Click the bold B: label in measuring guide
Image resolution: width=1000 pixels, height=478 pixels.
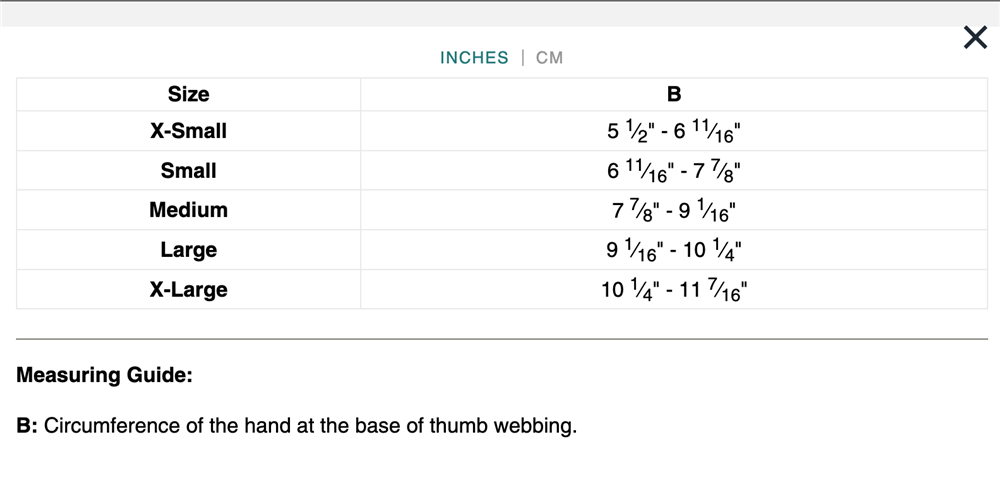[28, 426]
